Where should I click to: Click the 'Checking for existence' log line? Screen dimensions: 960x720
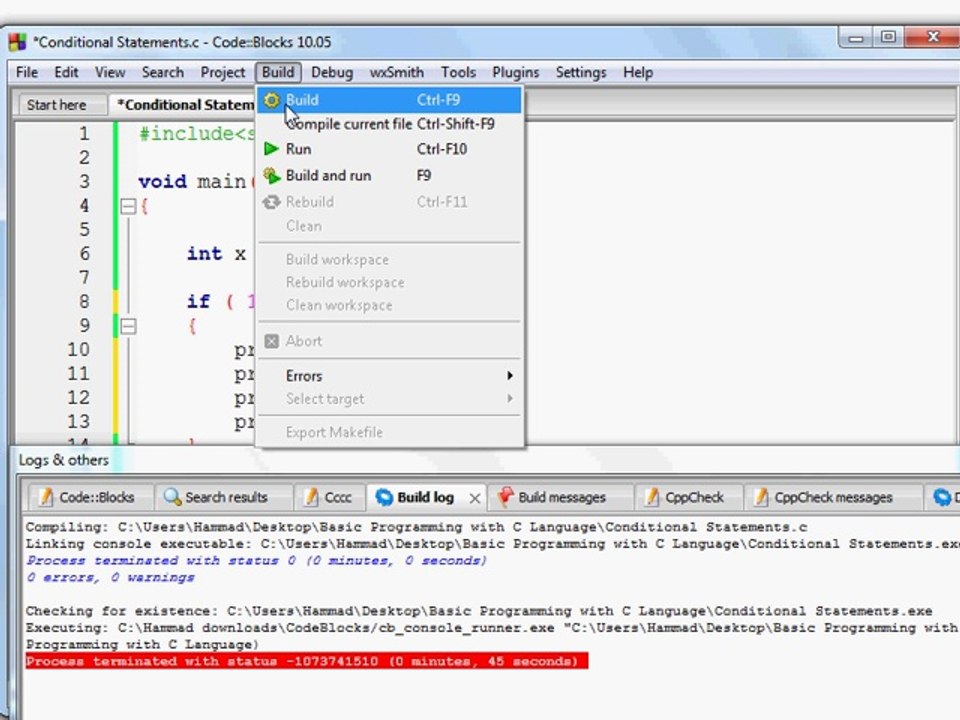[479, 611]
